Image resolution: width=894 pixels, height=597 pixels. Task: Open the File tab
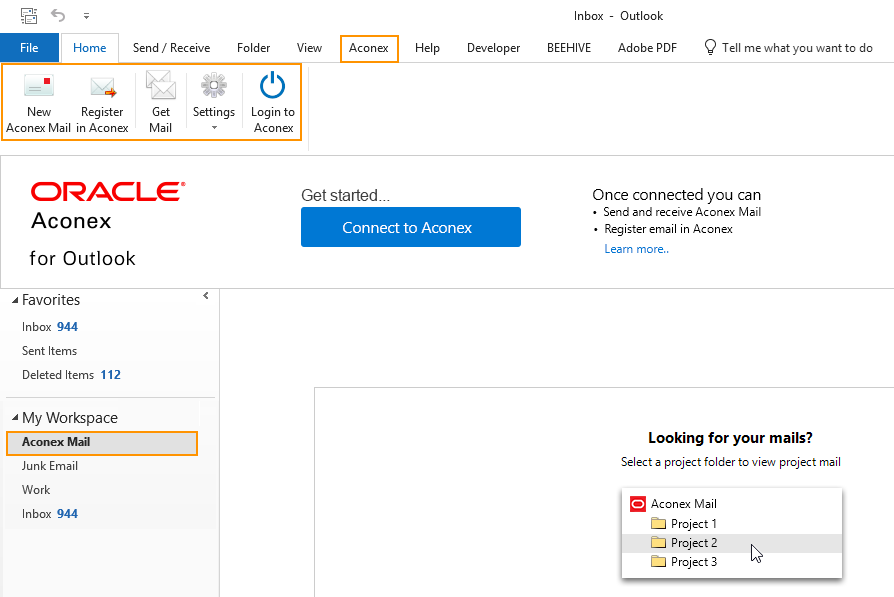[29, 48]
